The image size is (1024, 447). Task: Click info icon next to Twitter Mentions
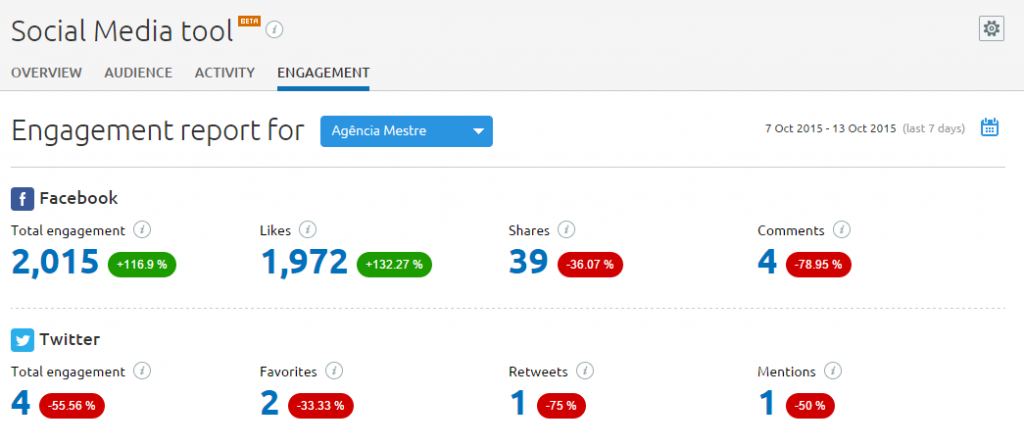click(836, 371)
